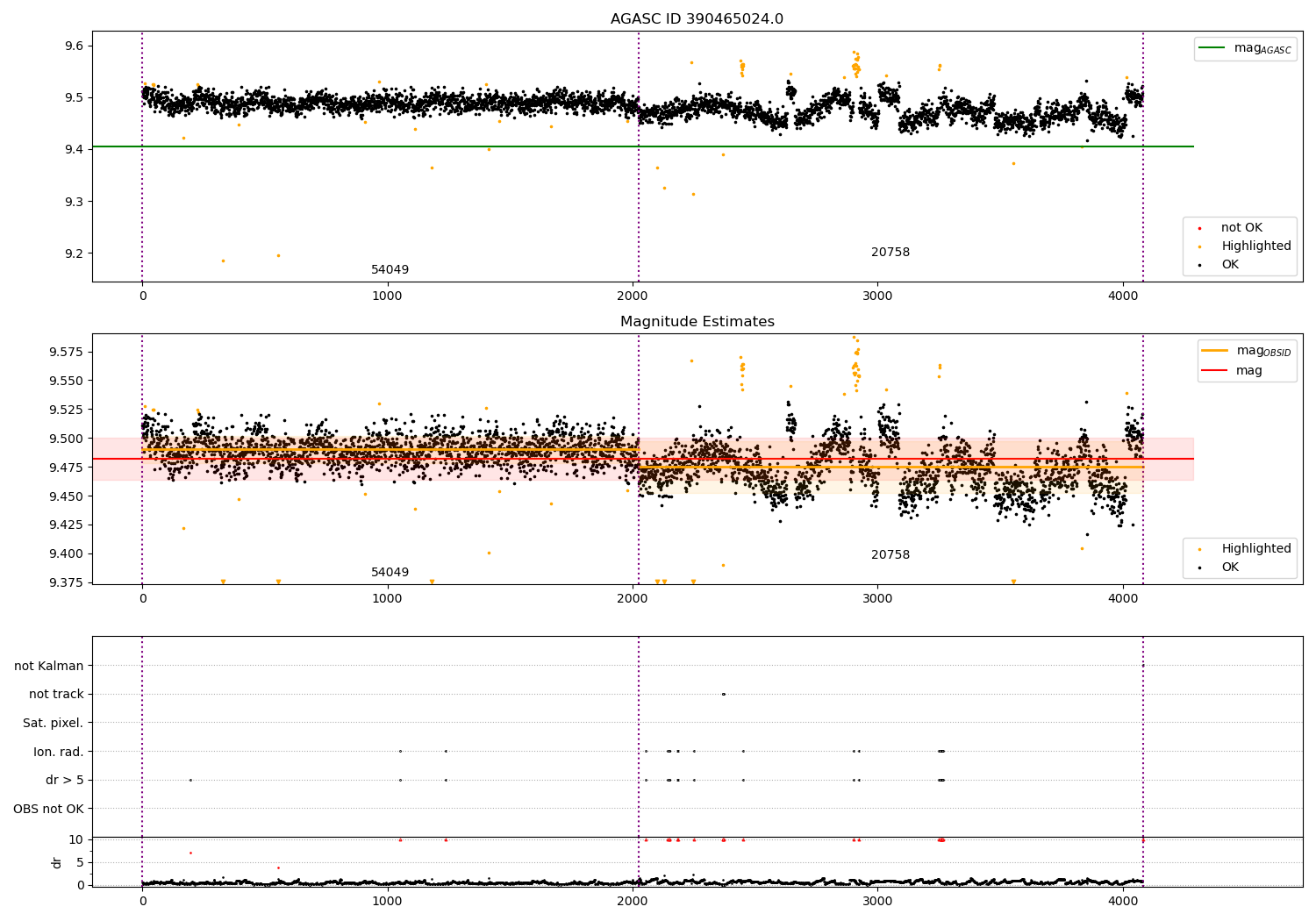The width and height of the screenshot is (1316, 921).
Task: Click the "AGASC ID 390465024.0" plot title
Action: click(697, 19)
